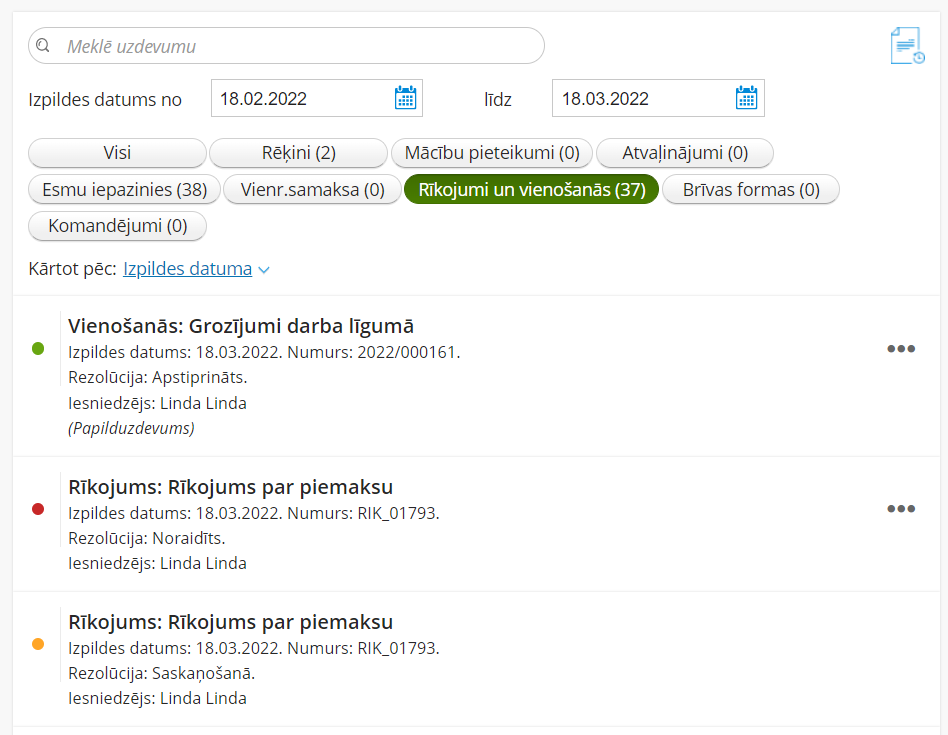The image size is (948, 735).
Task: Click the search magnifier icon
Action: [x=42, y=45]
